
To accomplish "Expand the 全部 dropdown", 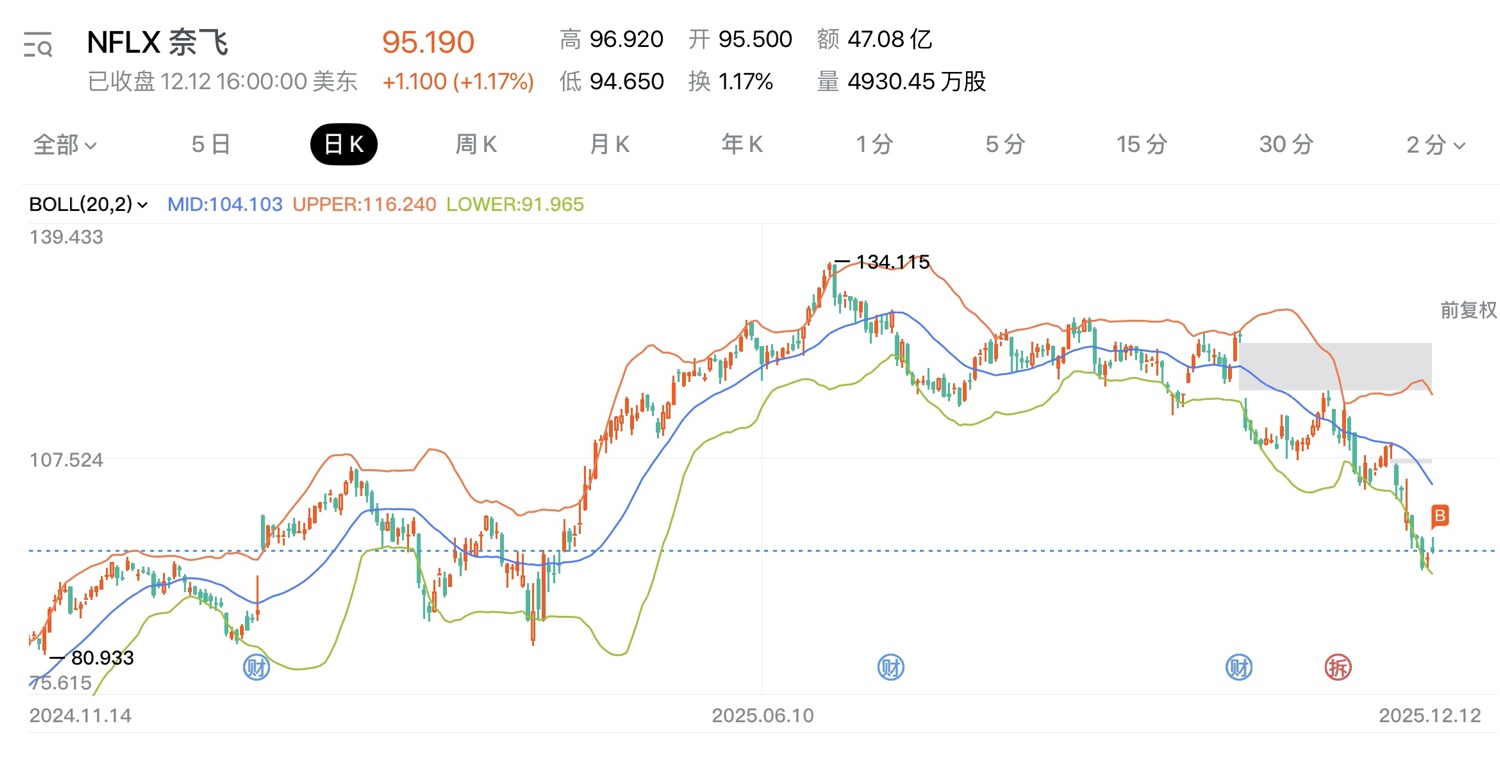I will (65, 145).
